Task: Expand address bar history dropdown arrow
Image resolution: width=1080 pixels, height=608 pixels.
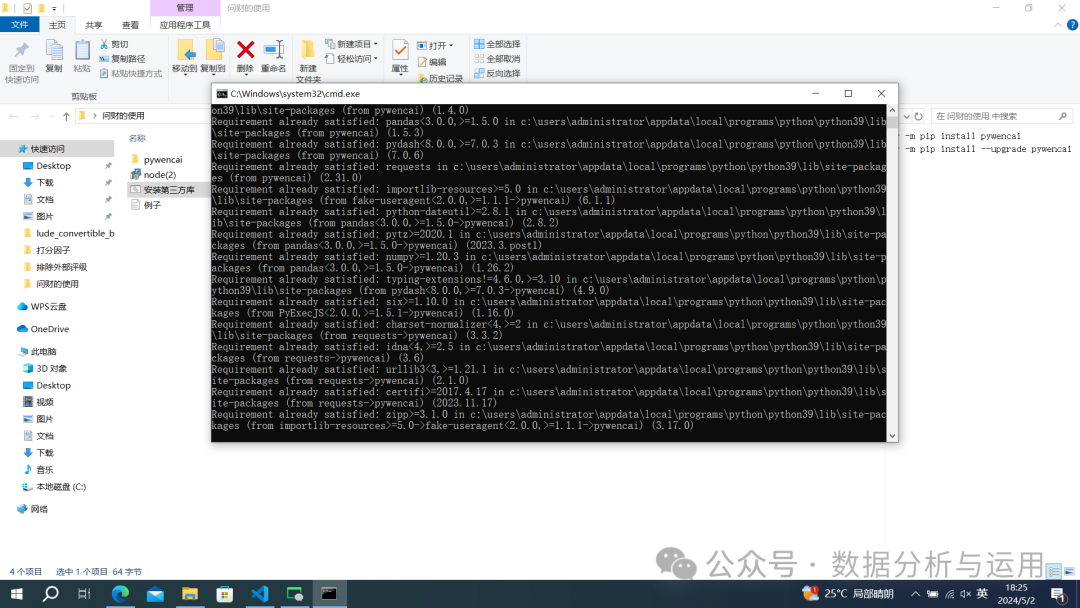Action: 906,116
